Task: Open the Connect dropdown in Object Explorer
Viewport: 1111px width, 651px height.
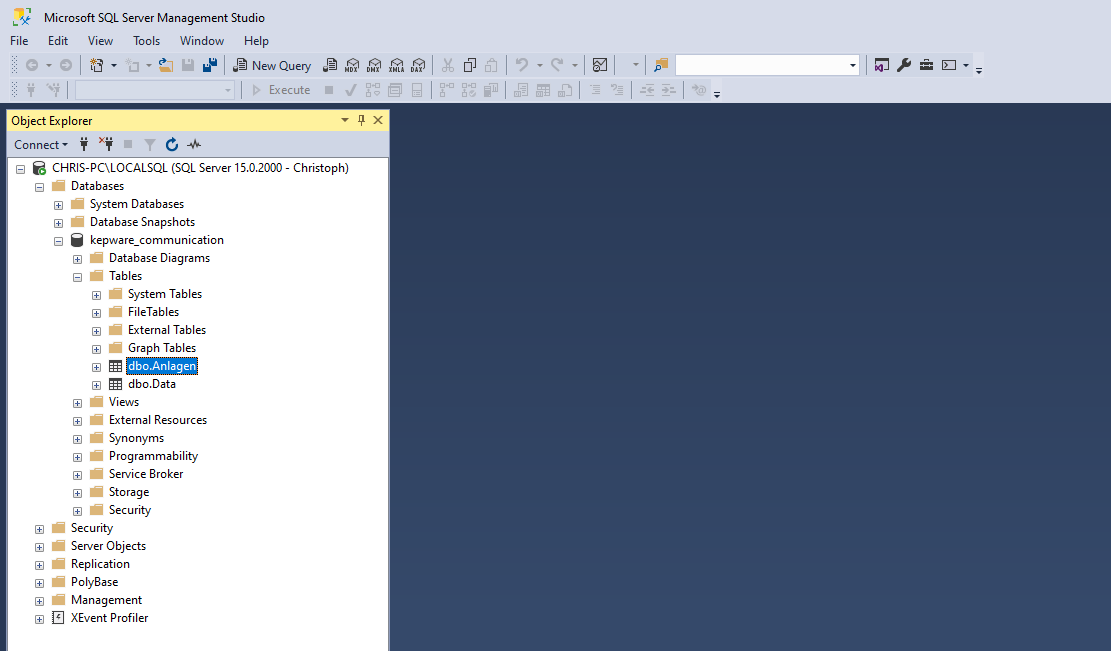Action: click(x=41, y=145)
